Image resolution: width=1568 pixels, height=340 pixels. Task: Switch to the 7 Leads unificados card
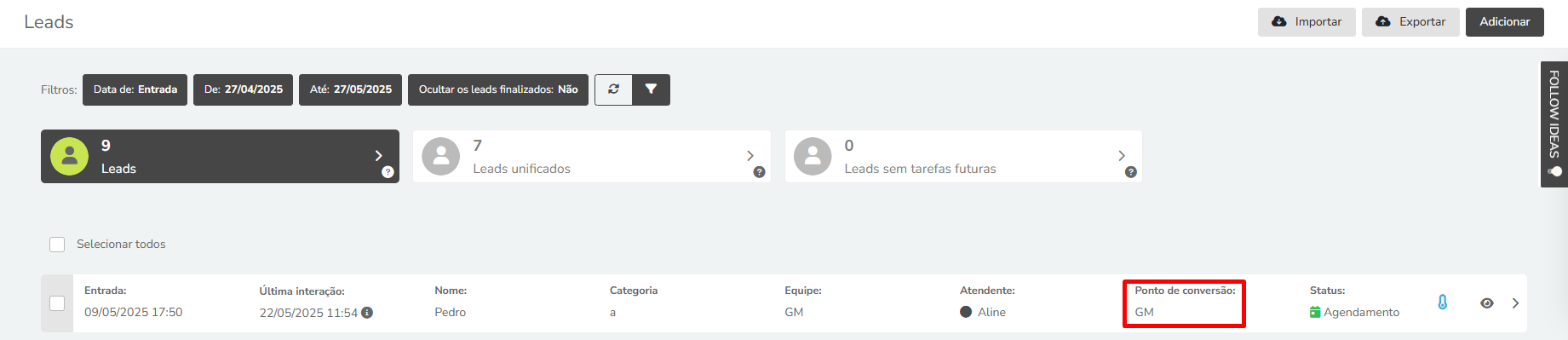coord(591,156)
